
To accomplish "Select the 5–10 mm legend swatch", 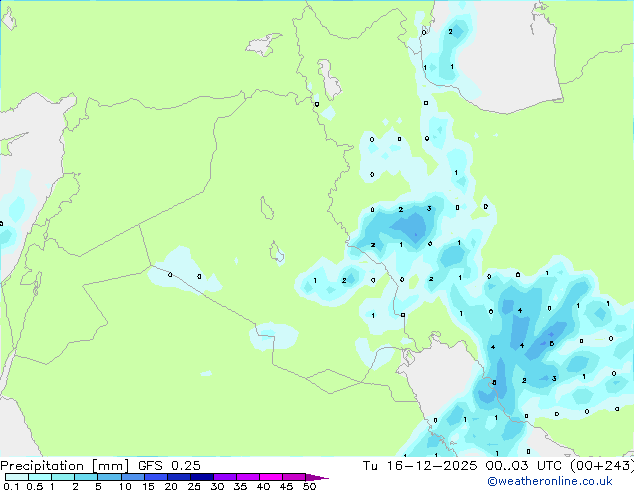I will (x=109, y=477).
